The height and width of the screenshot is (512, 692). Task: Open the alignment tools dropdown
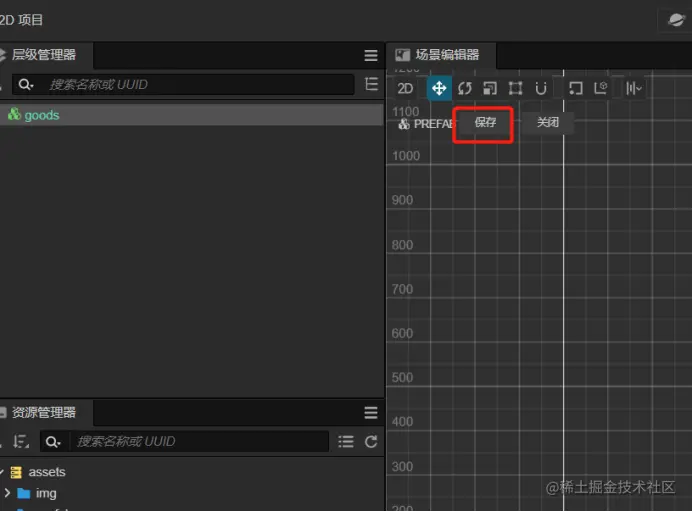pyautogui.click(x=634, y=89)
